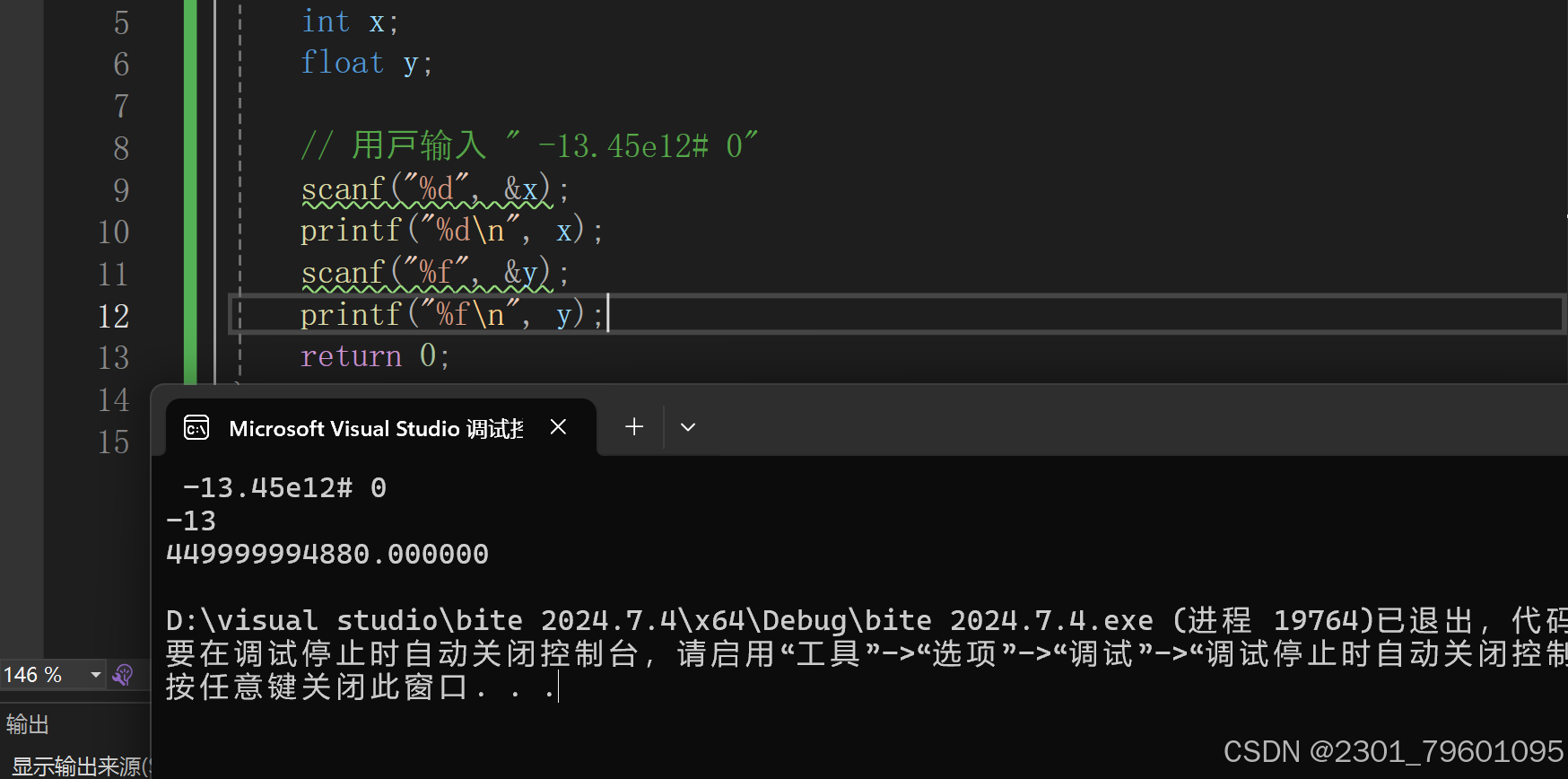Image resolution: width=1568 pixels, height=779 pixels.
Task: Click console output line '-13'
Action: click(191, 521)
